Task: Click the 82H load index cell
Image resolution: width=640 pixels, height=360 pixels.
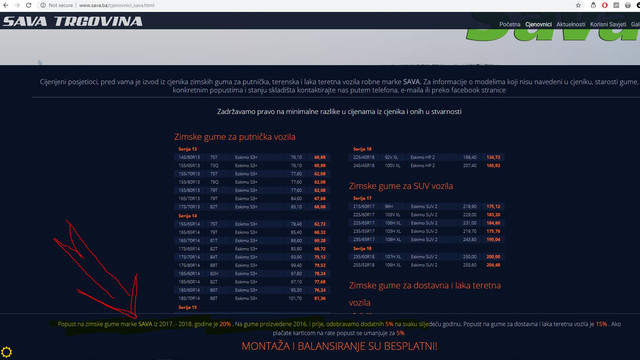Action: pos(214,273)
